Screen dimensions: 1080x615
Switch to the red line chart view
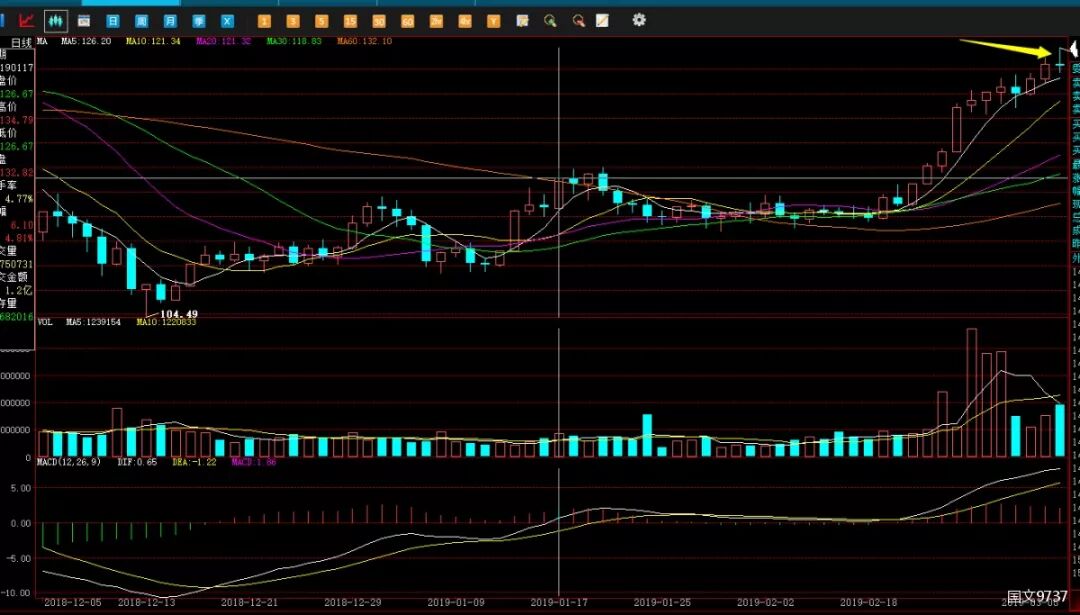(x=27, y=21)
